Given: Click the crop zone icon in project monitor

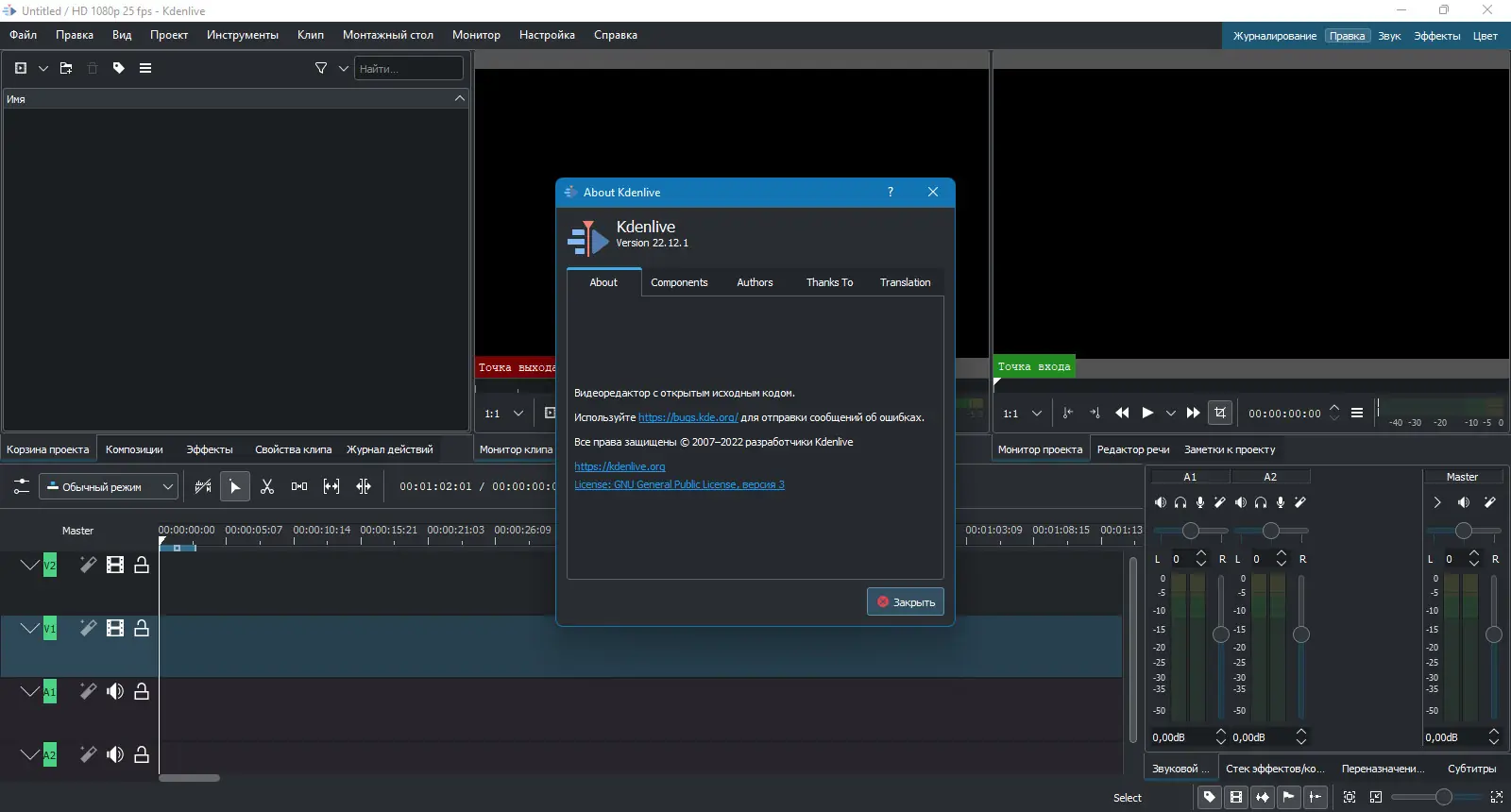Looking at the screenshot, I should (1220, 413).
